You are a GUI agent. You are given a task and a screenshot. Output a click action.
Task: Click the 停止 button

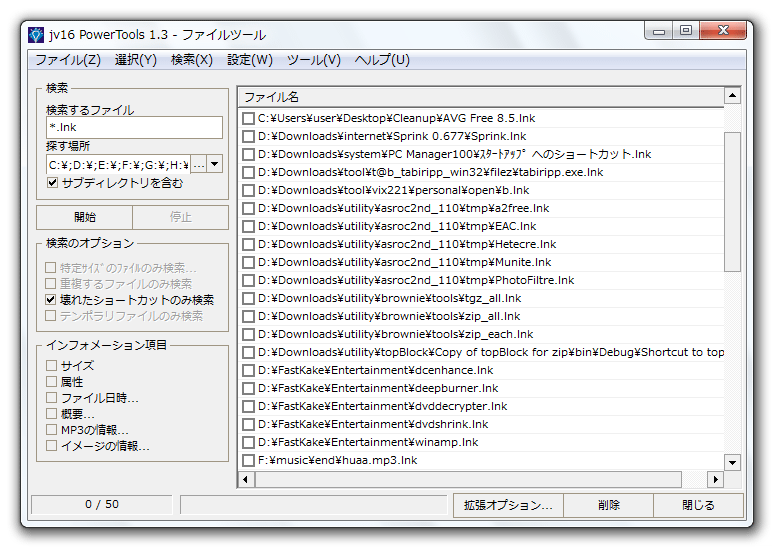[x=180, y=217]
